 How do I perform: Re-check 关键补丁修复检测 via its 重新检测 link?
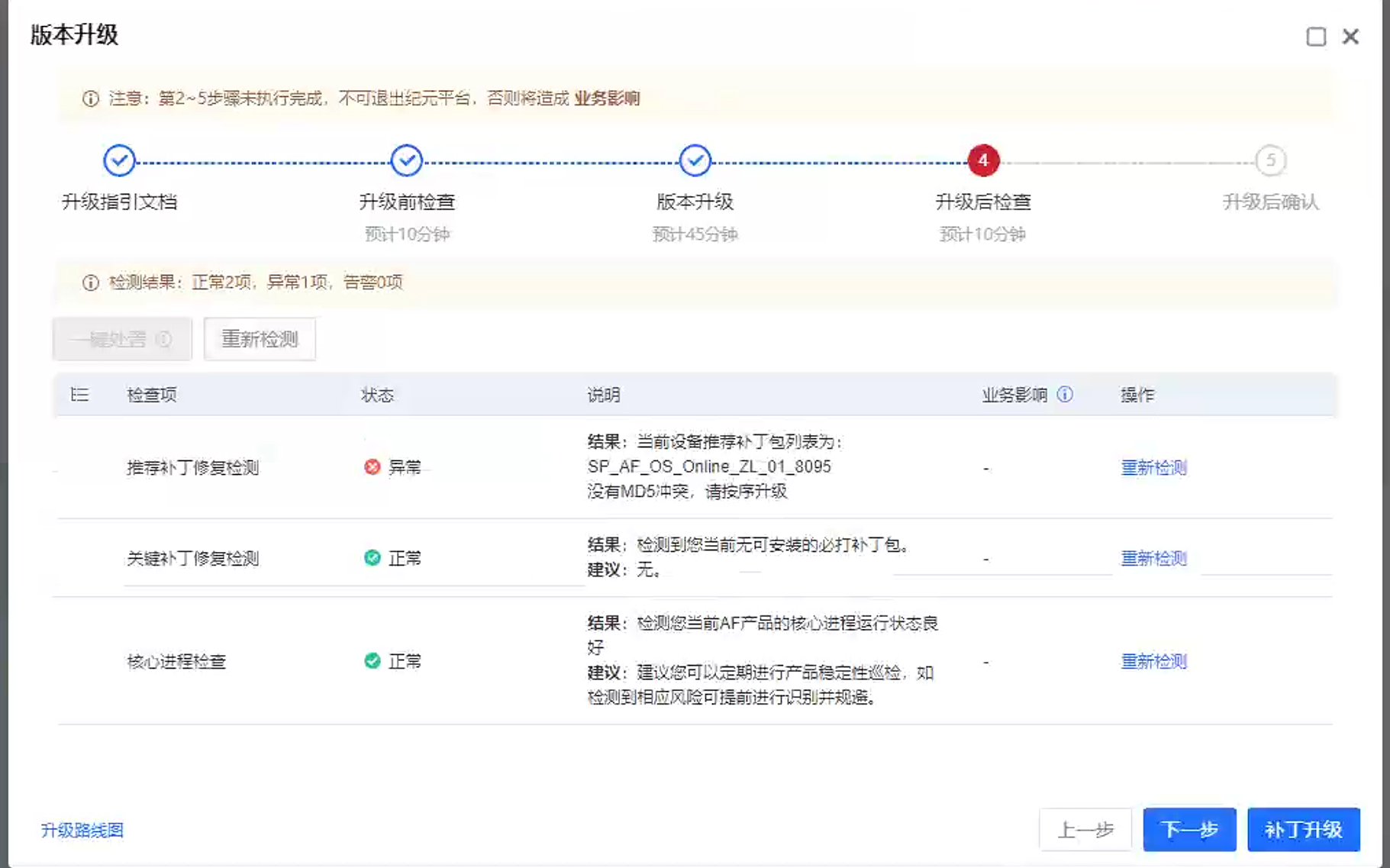[x=1153, y=558]
